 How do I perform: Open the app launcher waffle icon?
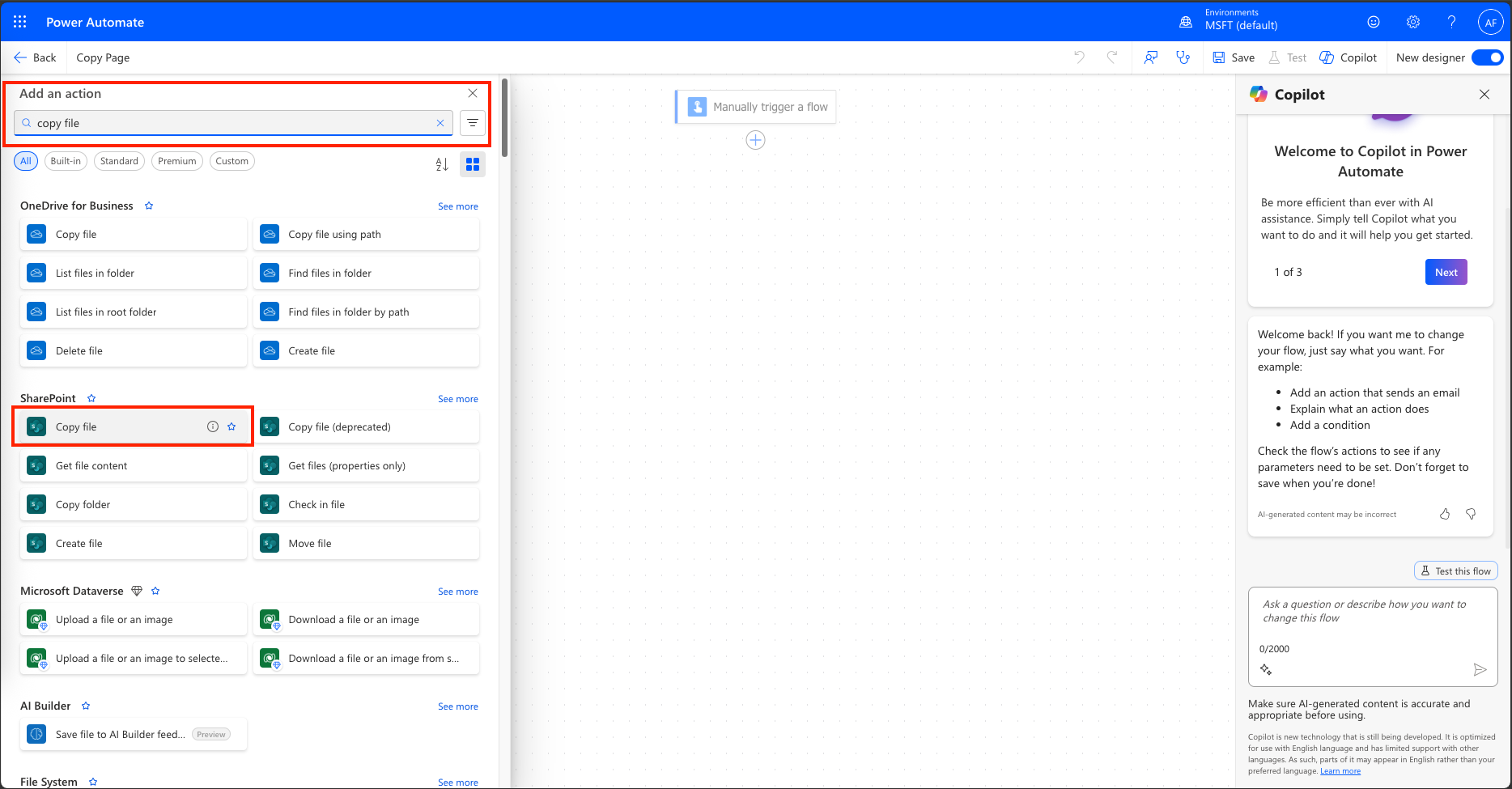[x=20, y=22]
